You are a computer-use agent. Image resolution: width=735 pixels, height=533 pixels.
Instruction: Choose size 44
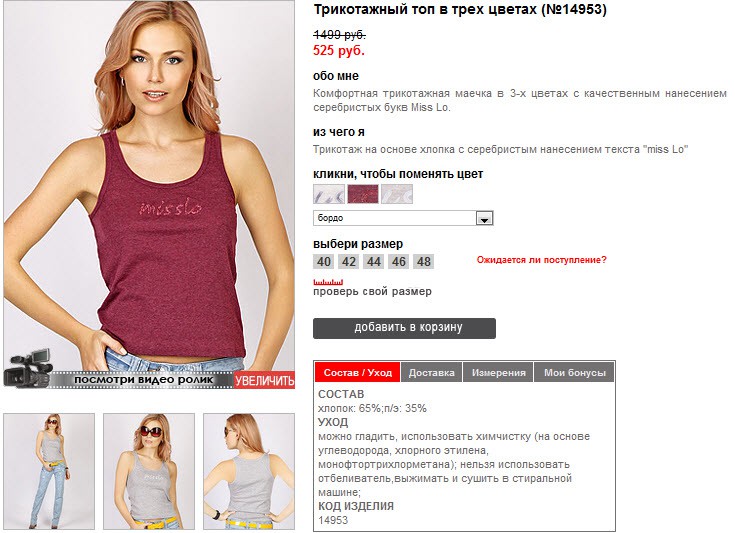[x=374, y=262]
